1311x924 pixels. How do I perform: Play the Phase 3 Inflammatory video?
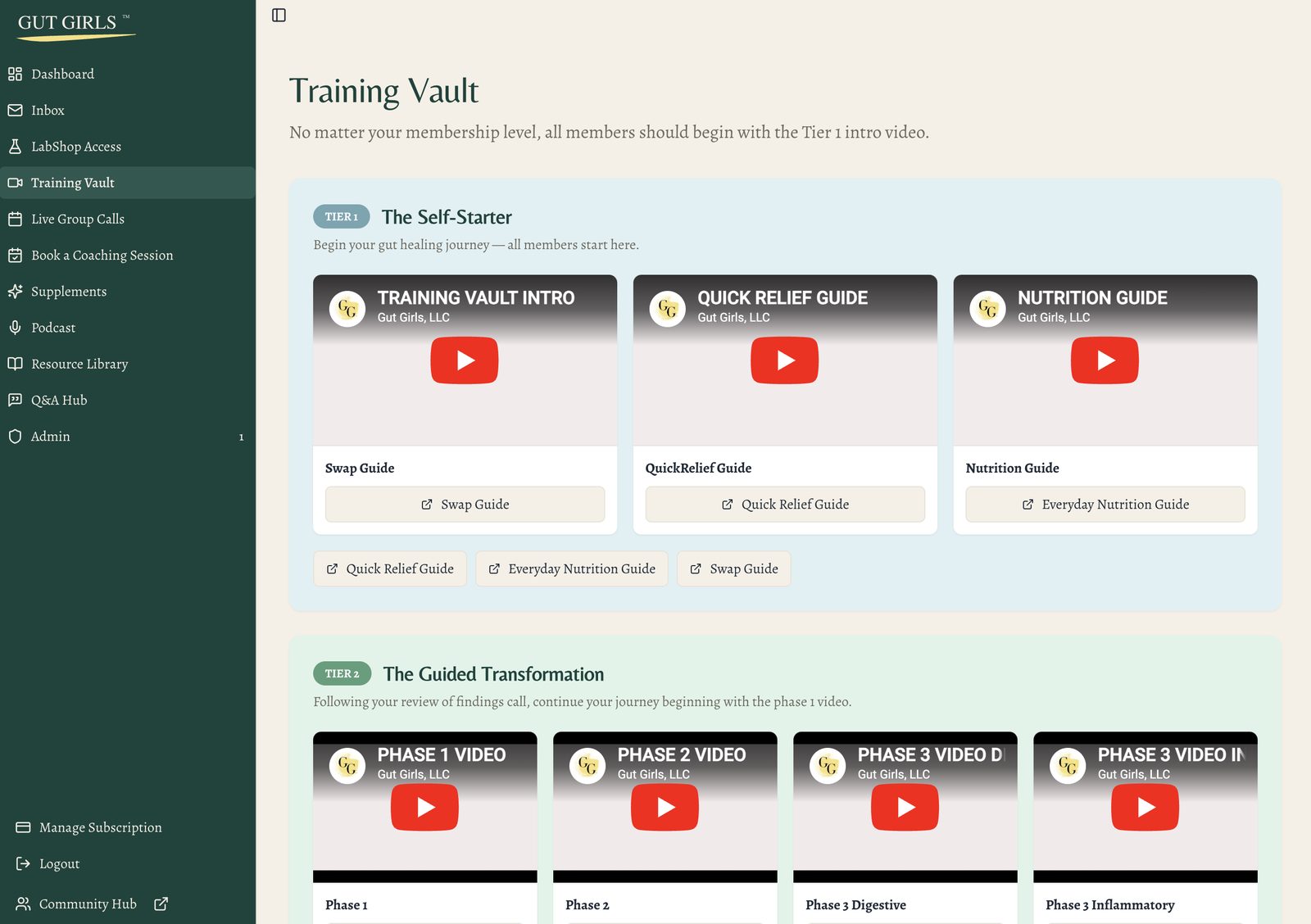point(1145,808)
